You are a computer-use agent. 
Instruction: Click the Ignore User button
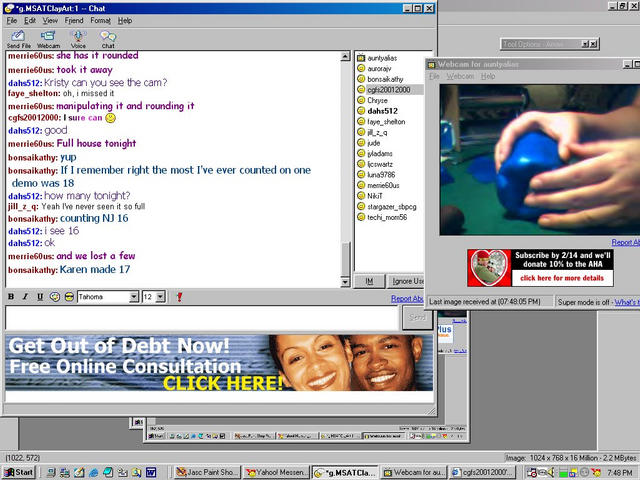tap(406, 281)
